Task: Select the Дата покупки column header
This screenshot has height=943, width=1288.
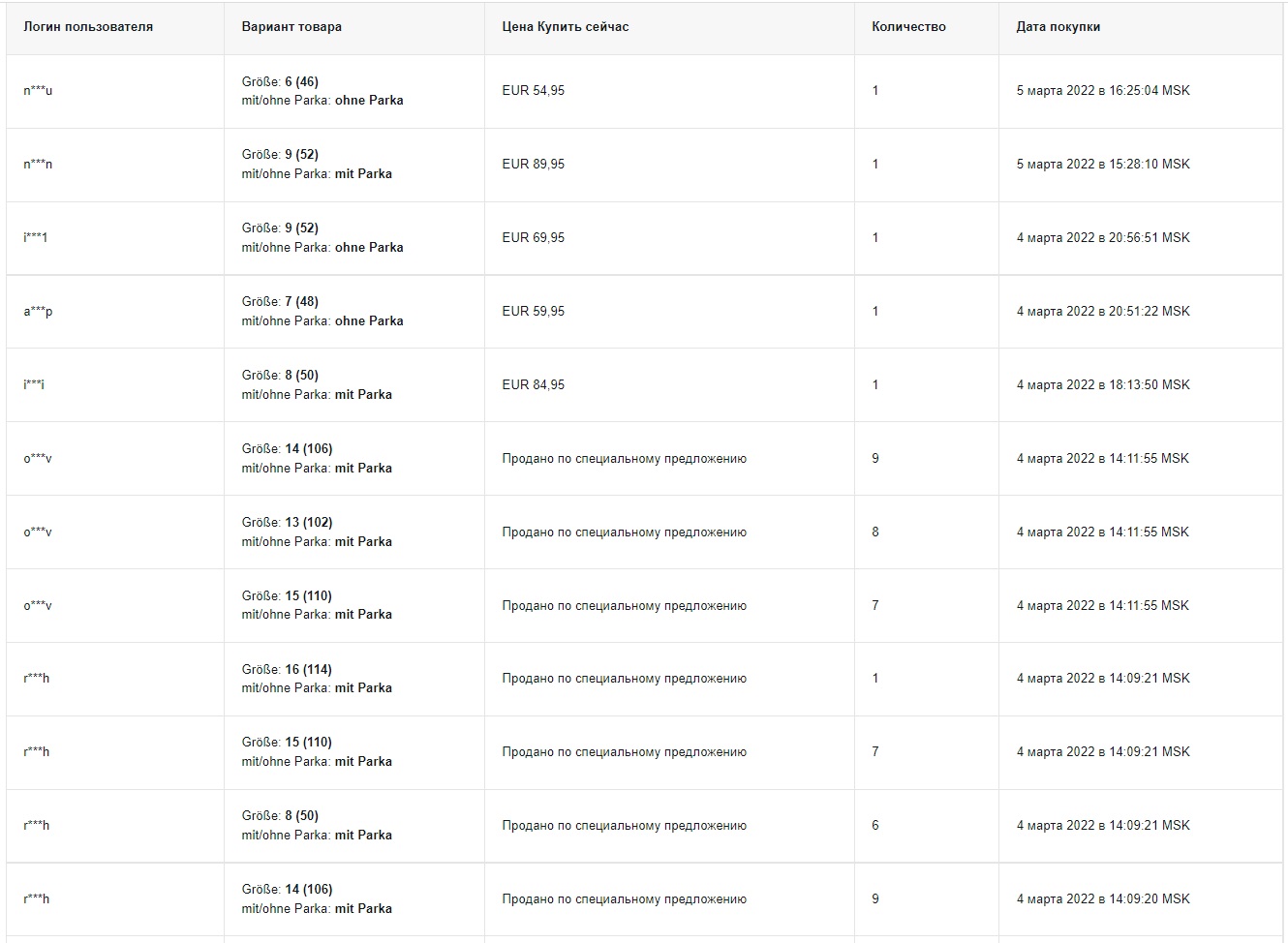Action: 1058,27
